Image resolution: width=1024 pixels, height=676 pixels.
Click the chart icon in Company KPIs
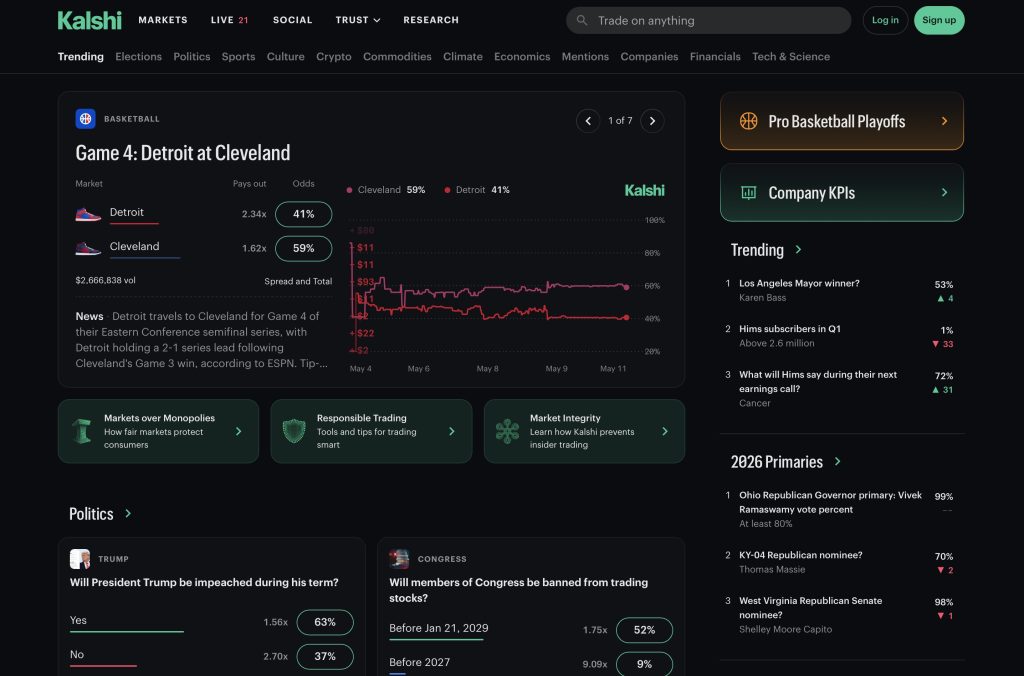pos(748,193)
